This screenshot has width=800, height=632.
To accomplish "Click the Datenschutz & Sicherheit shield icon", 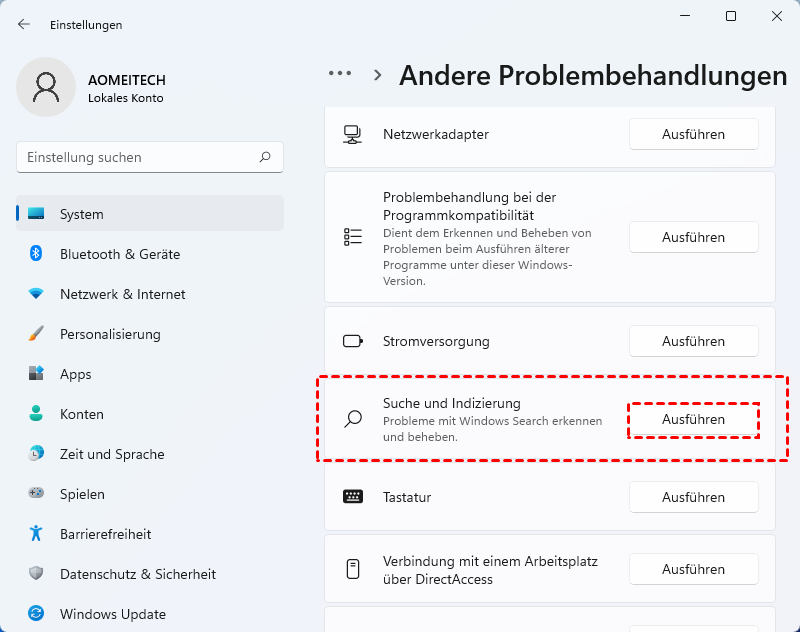I will tap(36, 574).
